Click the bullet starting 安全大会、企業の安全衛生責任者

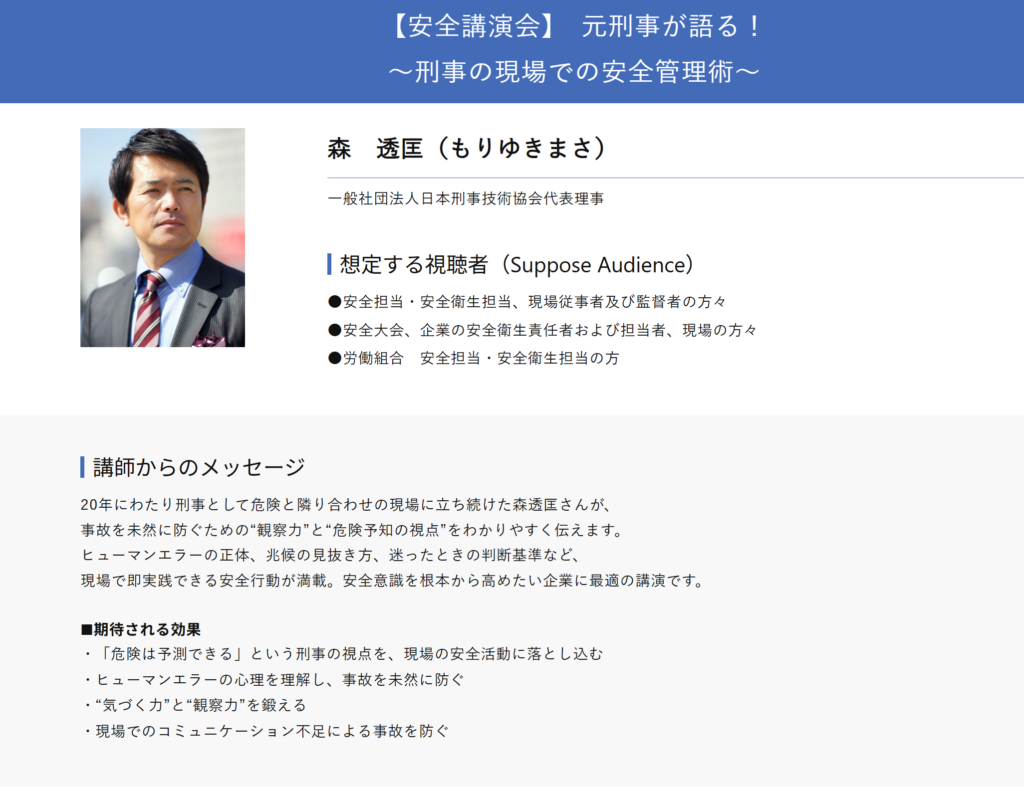coord(542,330)
